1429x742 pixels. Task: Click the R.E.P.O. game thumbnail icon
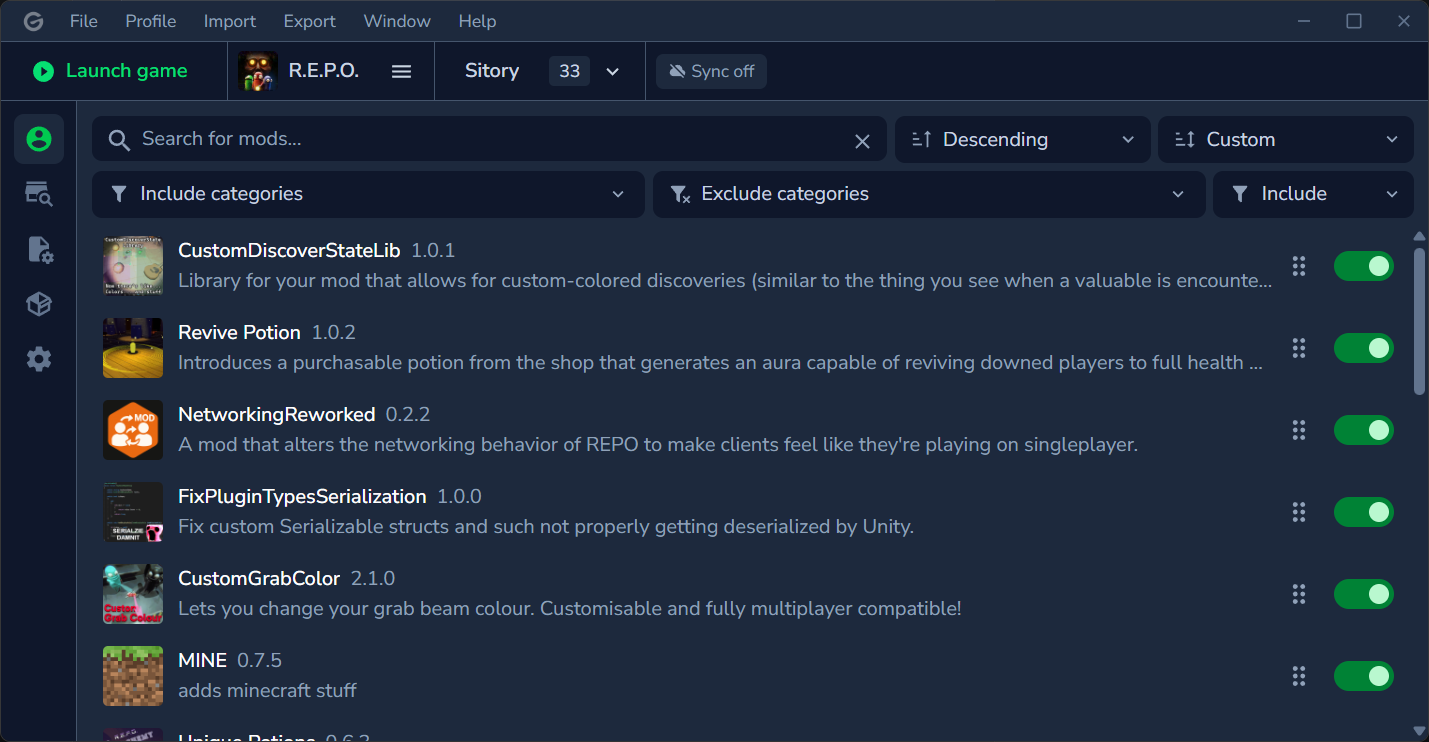(x=258, y=71)
